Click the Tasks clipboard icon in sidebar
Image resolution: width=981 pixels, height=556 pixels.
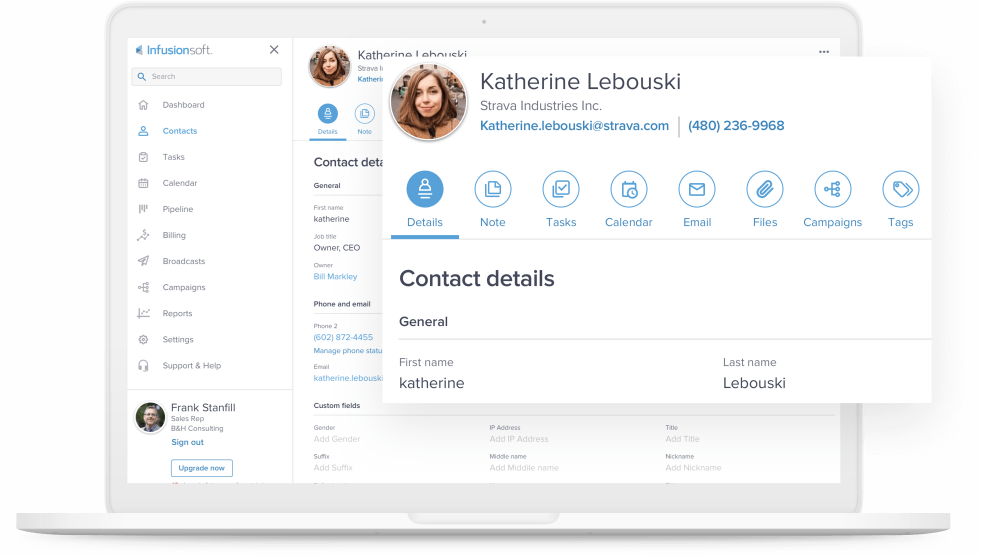[143, 157]
